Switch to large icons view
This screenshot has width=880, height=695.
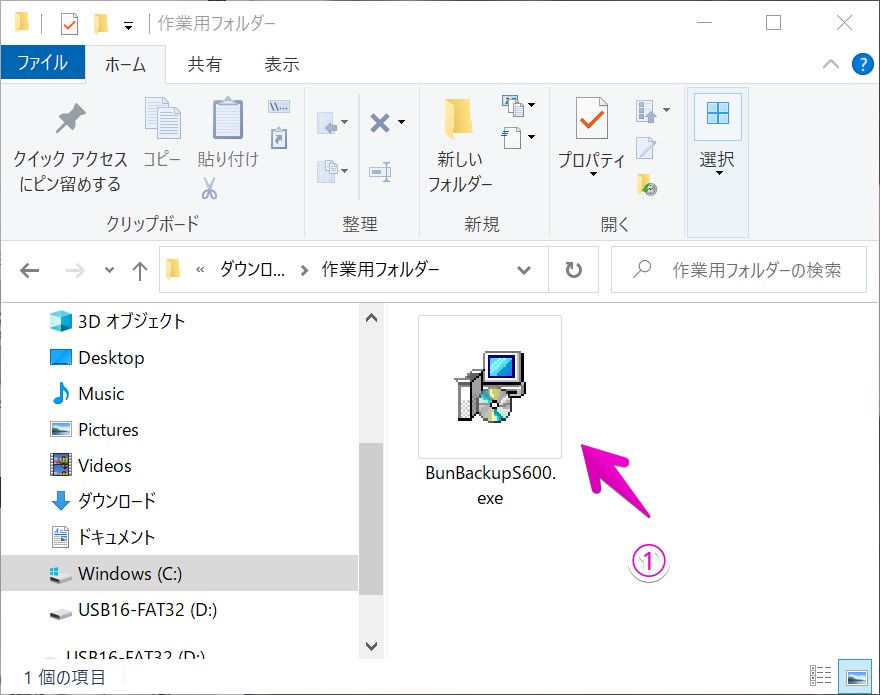(x=856, y=676)
